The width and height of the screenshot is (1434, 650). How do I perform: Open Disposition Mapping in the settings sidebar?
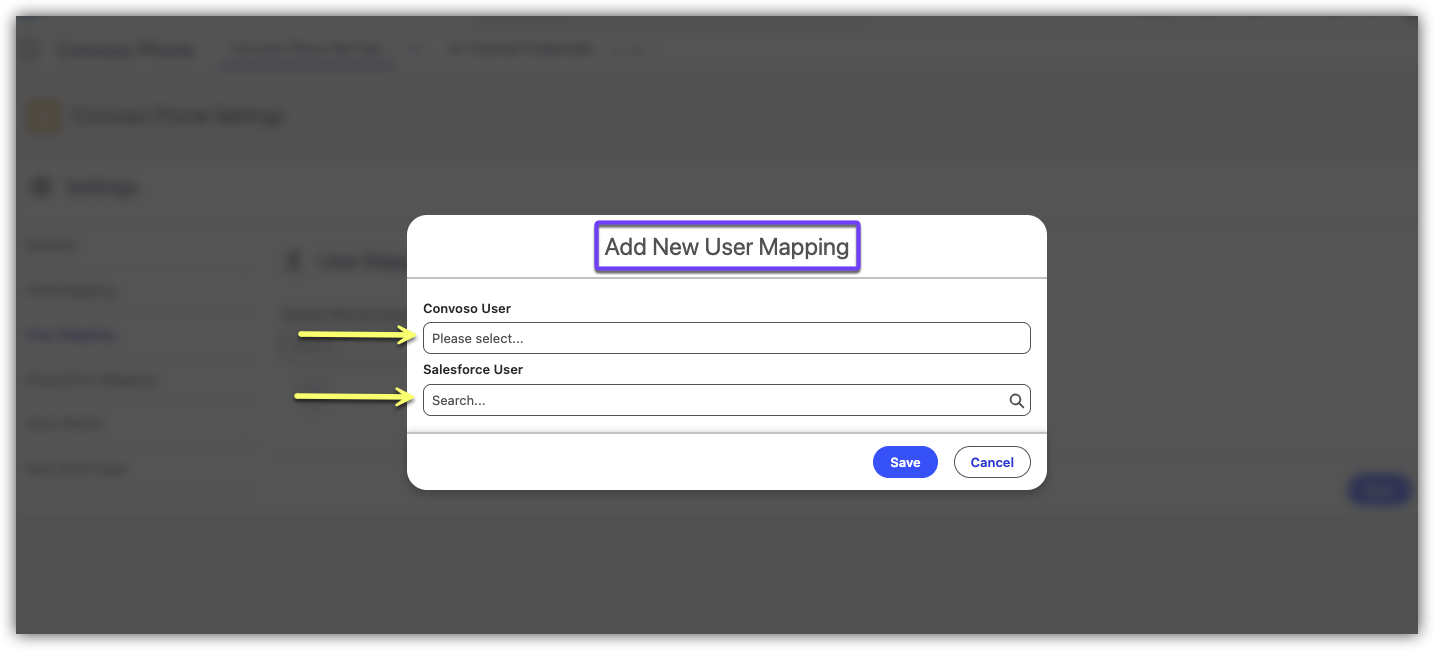(91, 379)
